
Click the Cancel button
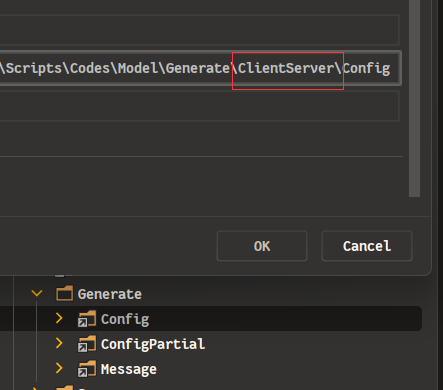click(x=367, y=246)
